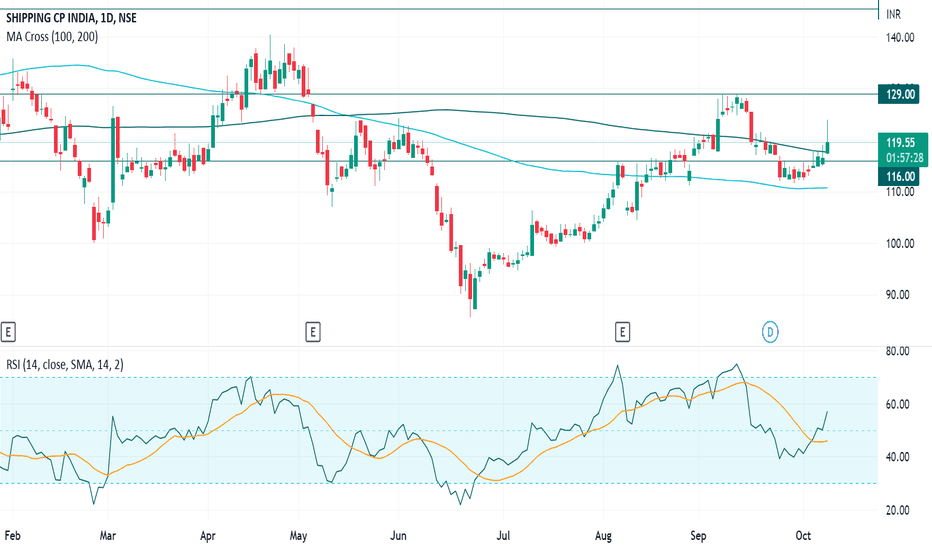Viewport: 932px width, 550px height.
Task: Select the 129.00 price level label
Action: [x=900, y=94]
